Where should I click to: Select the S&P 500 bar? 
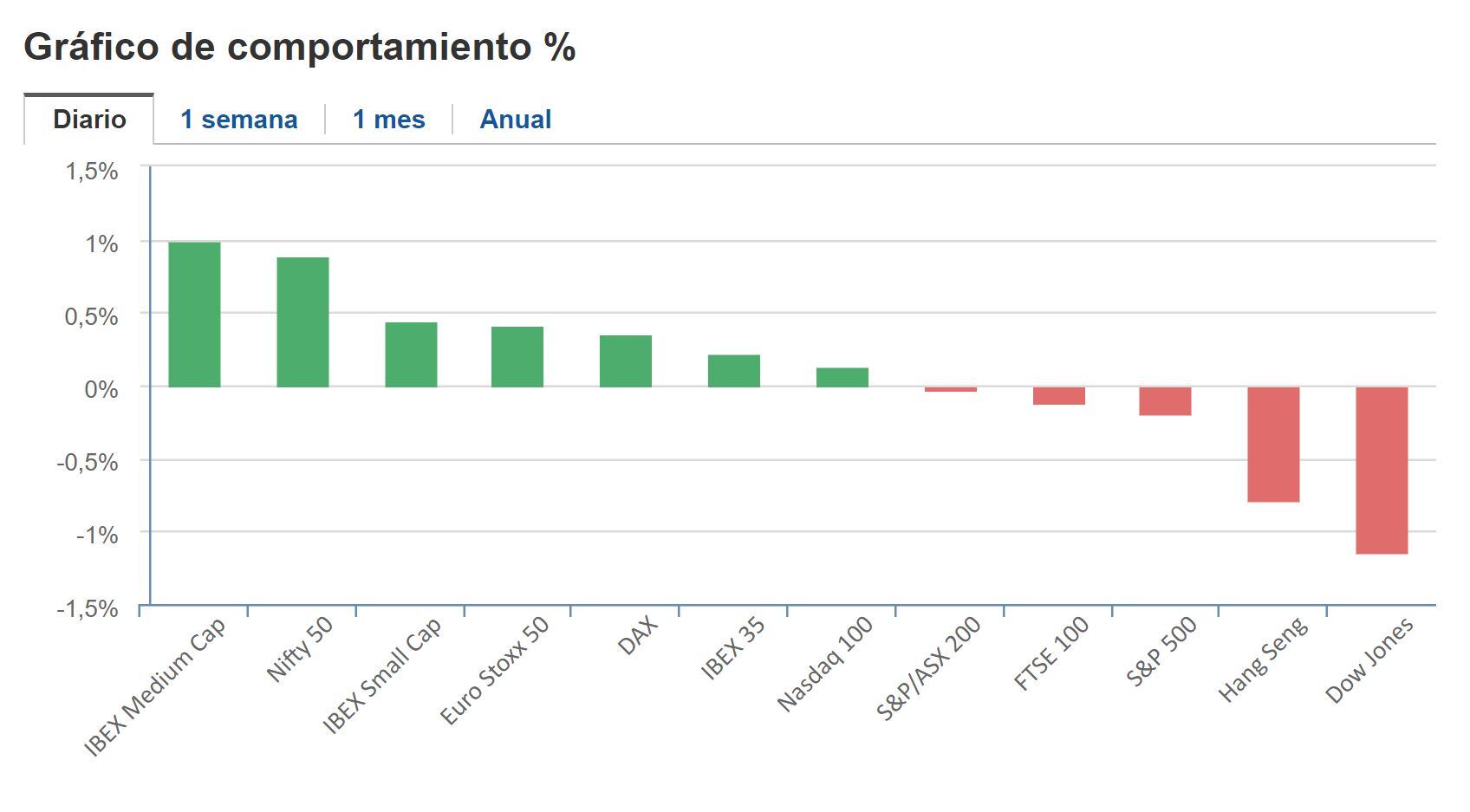(1164, 401)
